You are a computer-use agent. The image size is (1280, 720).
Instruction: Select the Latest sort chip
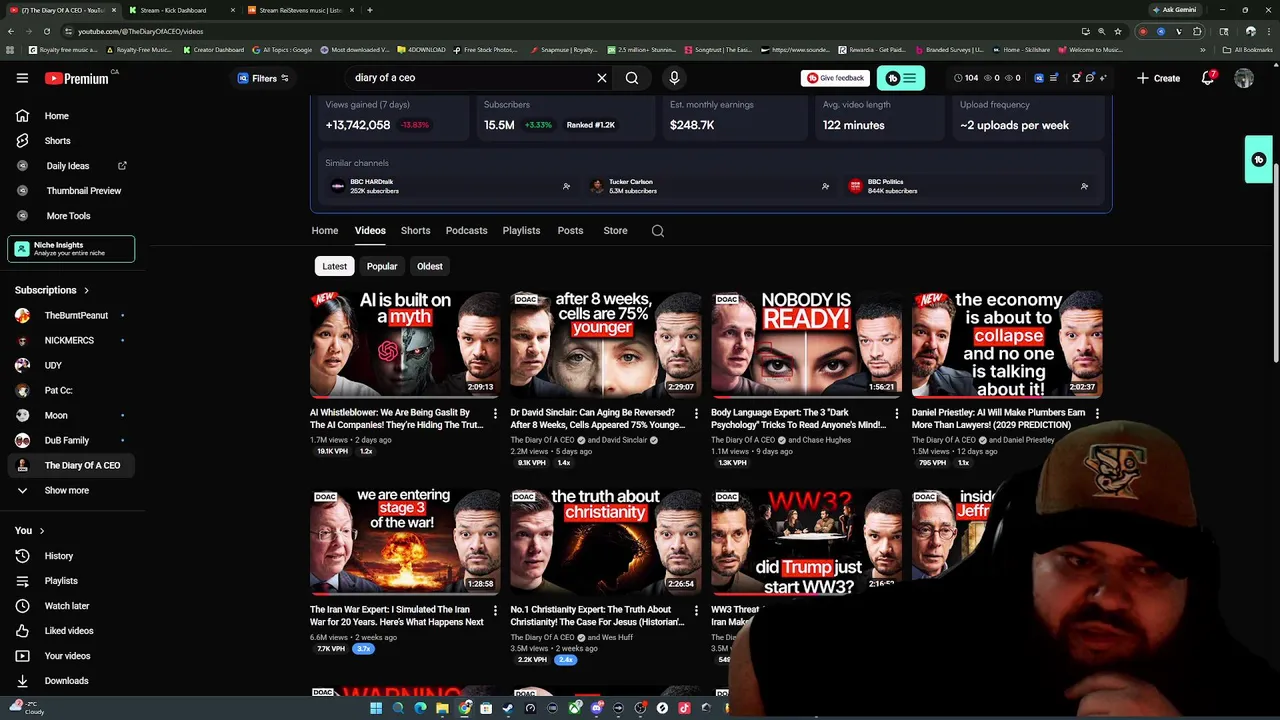click(335, 266)
